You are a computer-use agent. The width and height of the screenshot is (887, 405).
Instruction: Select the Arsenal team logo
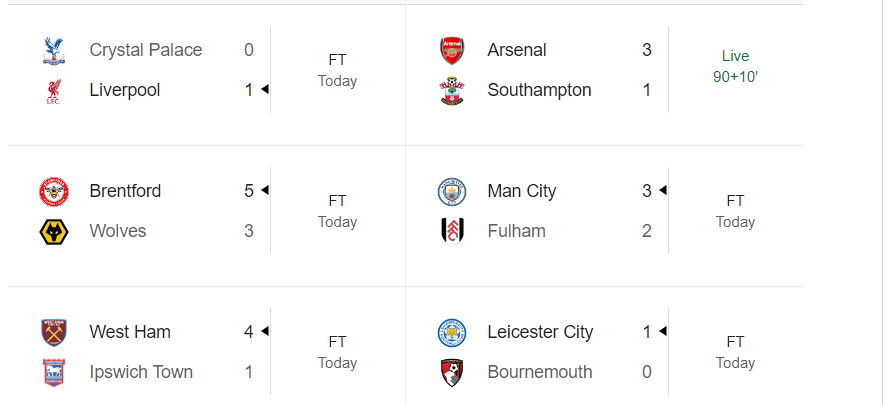452,50
